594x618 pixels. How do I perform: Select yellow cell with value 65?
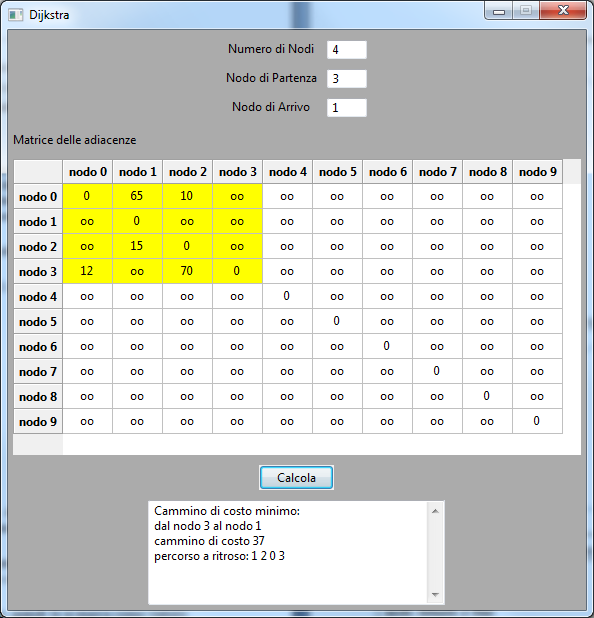[137, 196]
